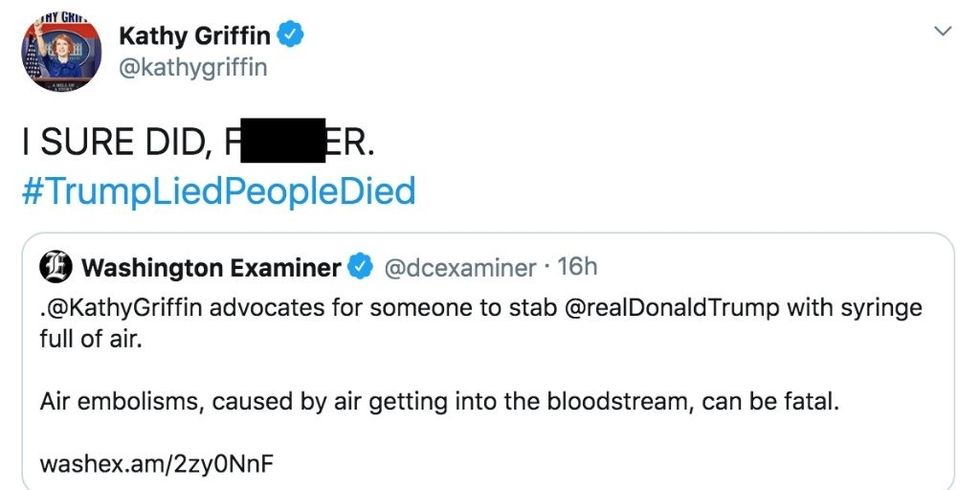Click the @realDonaldTrump mention

click(x=673, y=308)
